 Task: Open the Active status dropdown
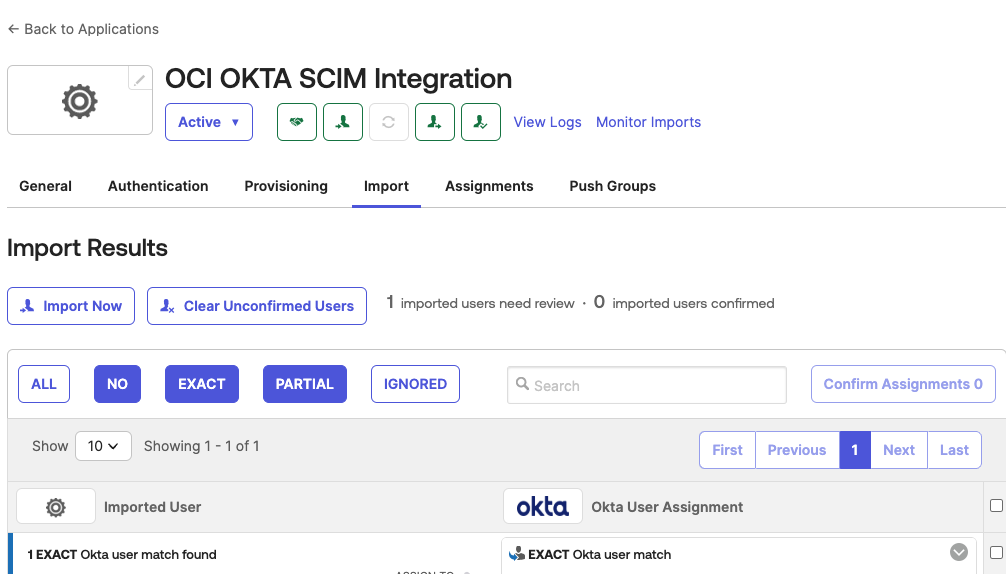[209, 122]
